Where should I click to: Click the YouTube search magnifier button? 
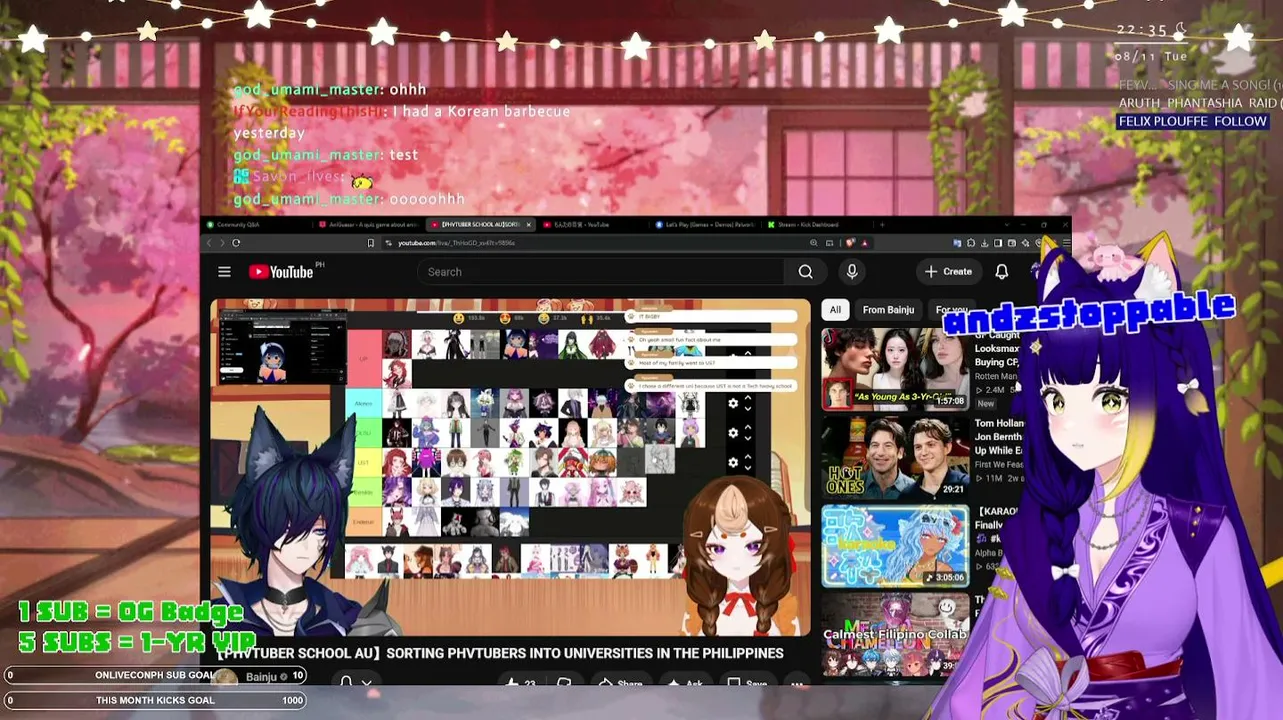coord(805,272)
